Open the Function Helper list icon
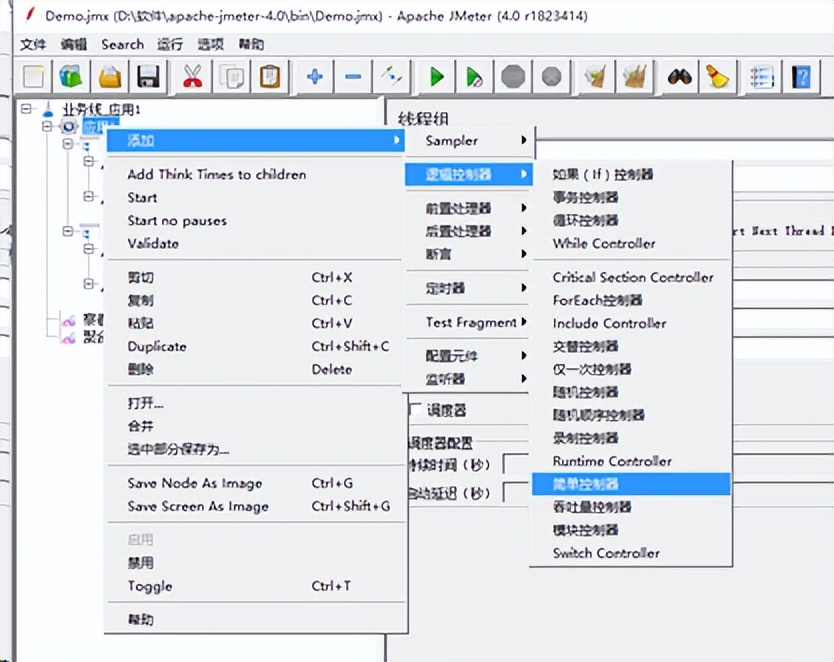 coord(762,77)
